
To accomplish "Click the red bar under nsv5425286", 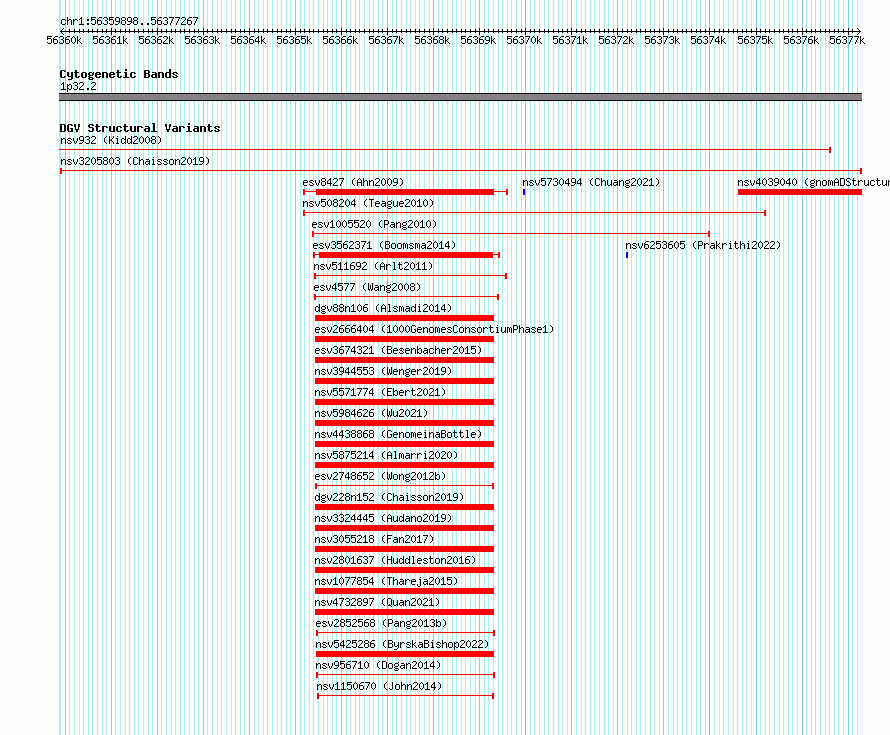I will point(405,654).
